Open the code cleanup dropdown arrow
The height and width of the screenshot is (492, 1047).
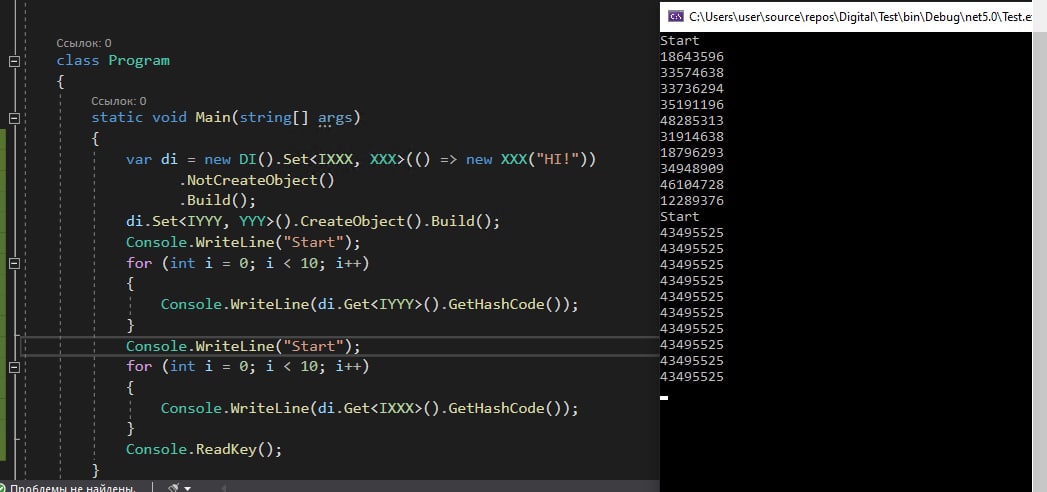[x=187, y=488]
